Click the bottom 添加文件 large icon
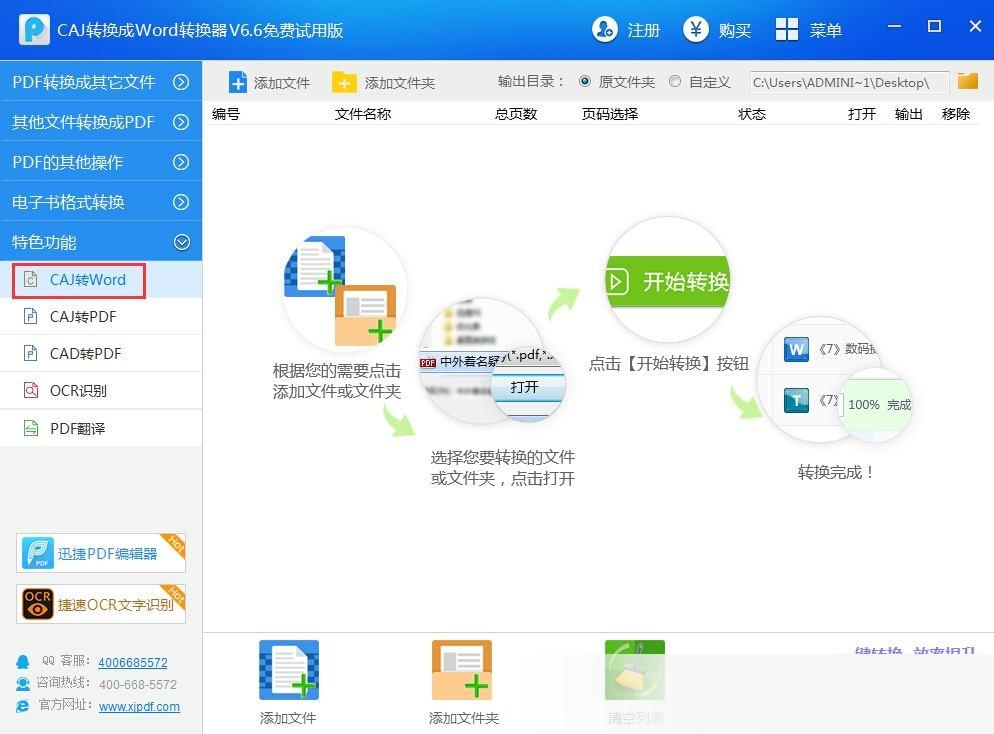994x734 pixels. click(x=288, y=670)
